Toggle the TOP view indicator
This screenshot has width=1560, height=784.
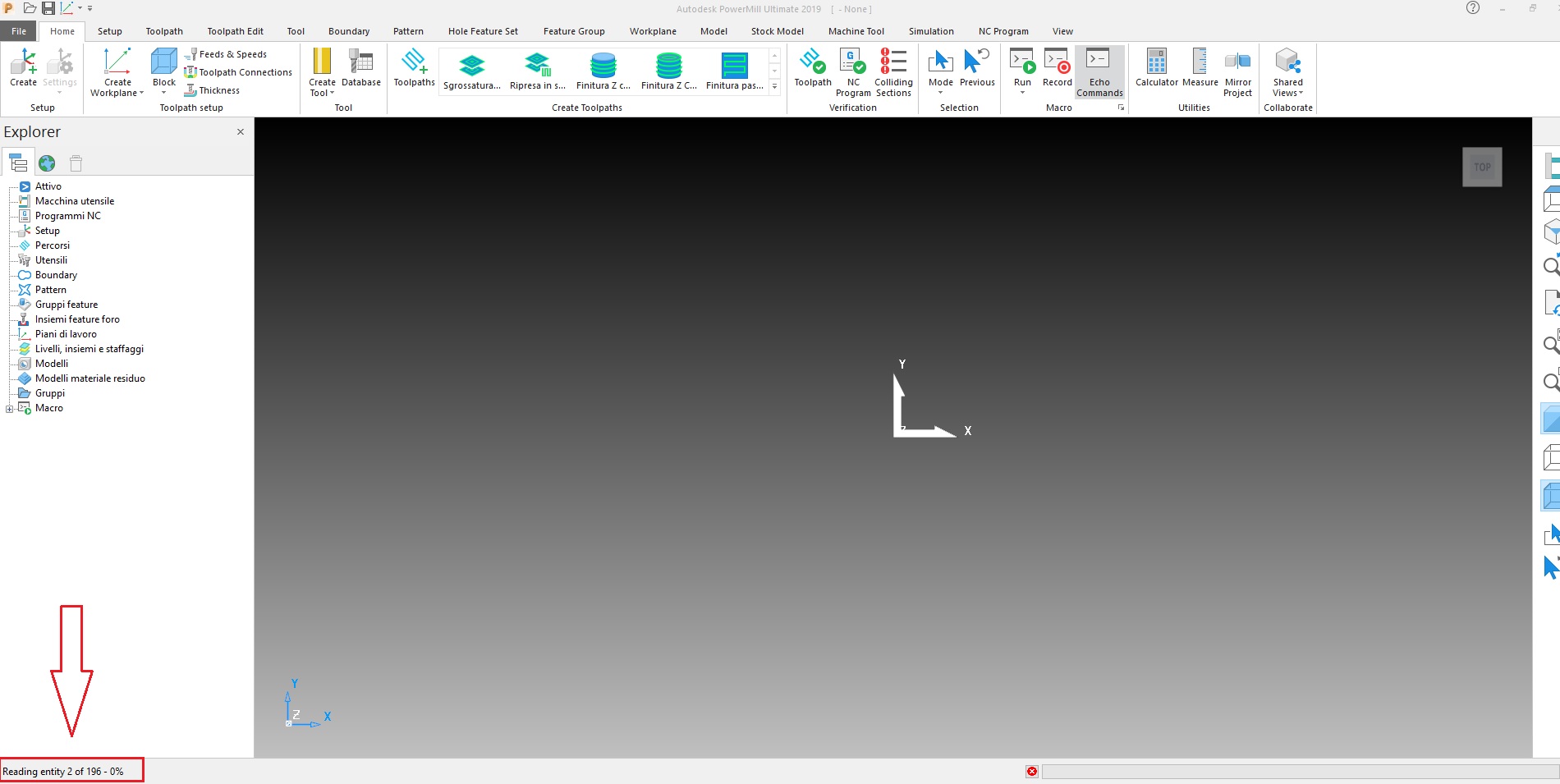pos(1481,167)
